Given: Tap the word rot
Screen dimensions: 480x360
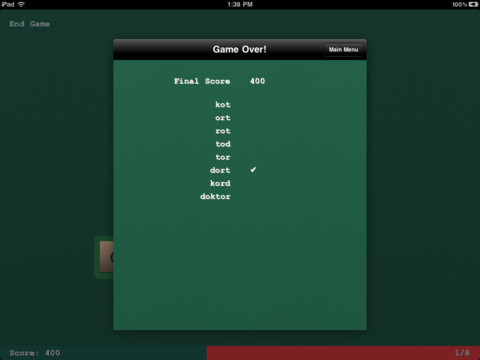Looking at the screenshot, I should tap(223, 131).
